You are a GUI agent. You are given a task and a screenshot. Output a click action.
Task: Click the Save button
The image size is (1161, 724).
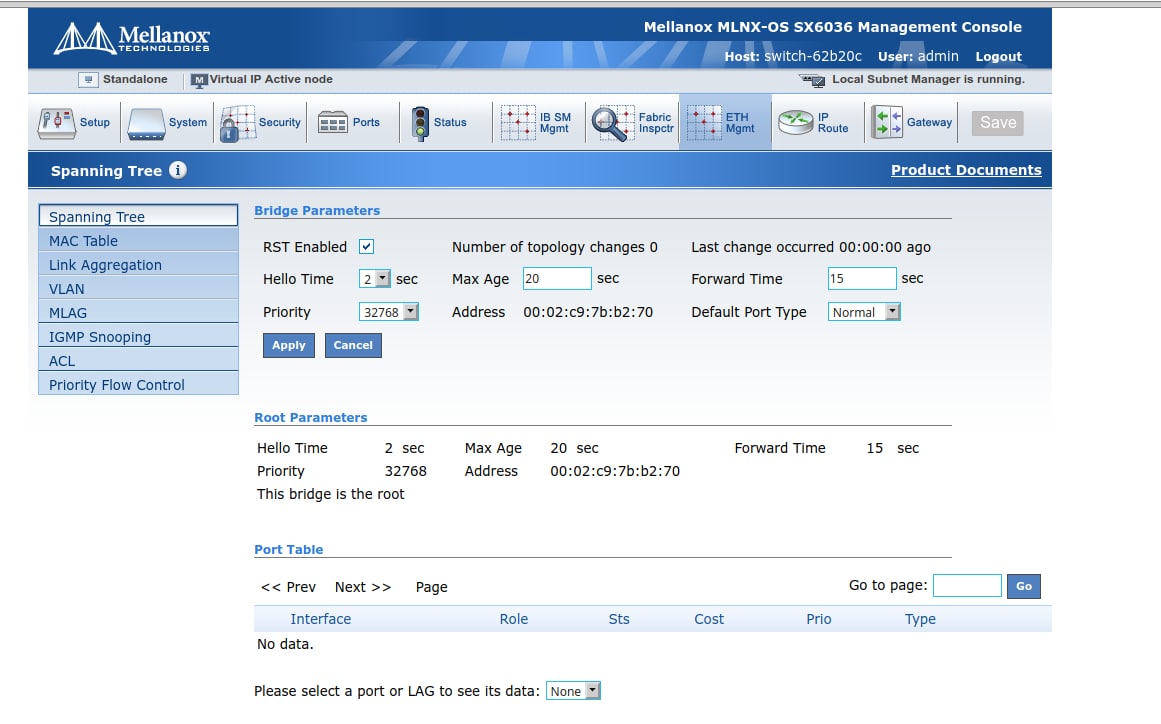coord(997,123)
